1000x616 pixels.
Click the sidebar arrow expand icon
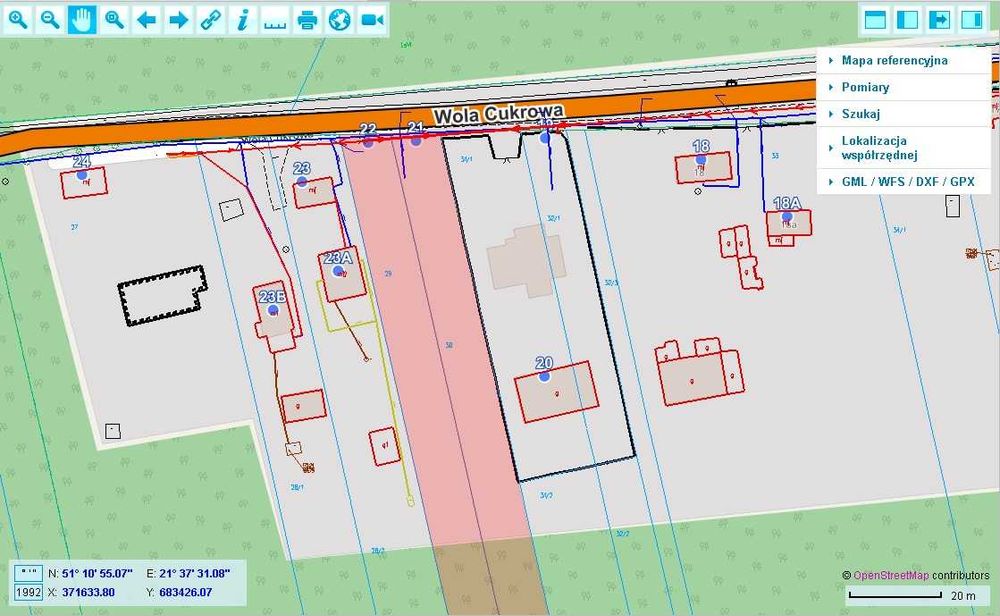[x=939, y=20]
